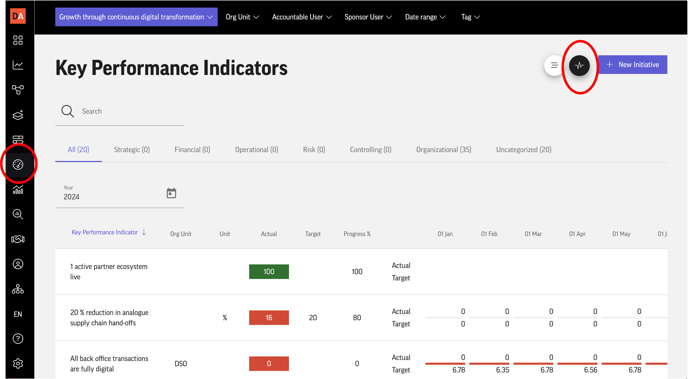This screenshot has width=688, height=379.
Task: Switch to list view with the lines icon
Action: (554, 65)
